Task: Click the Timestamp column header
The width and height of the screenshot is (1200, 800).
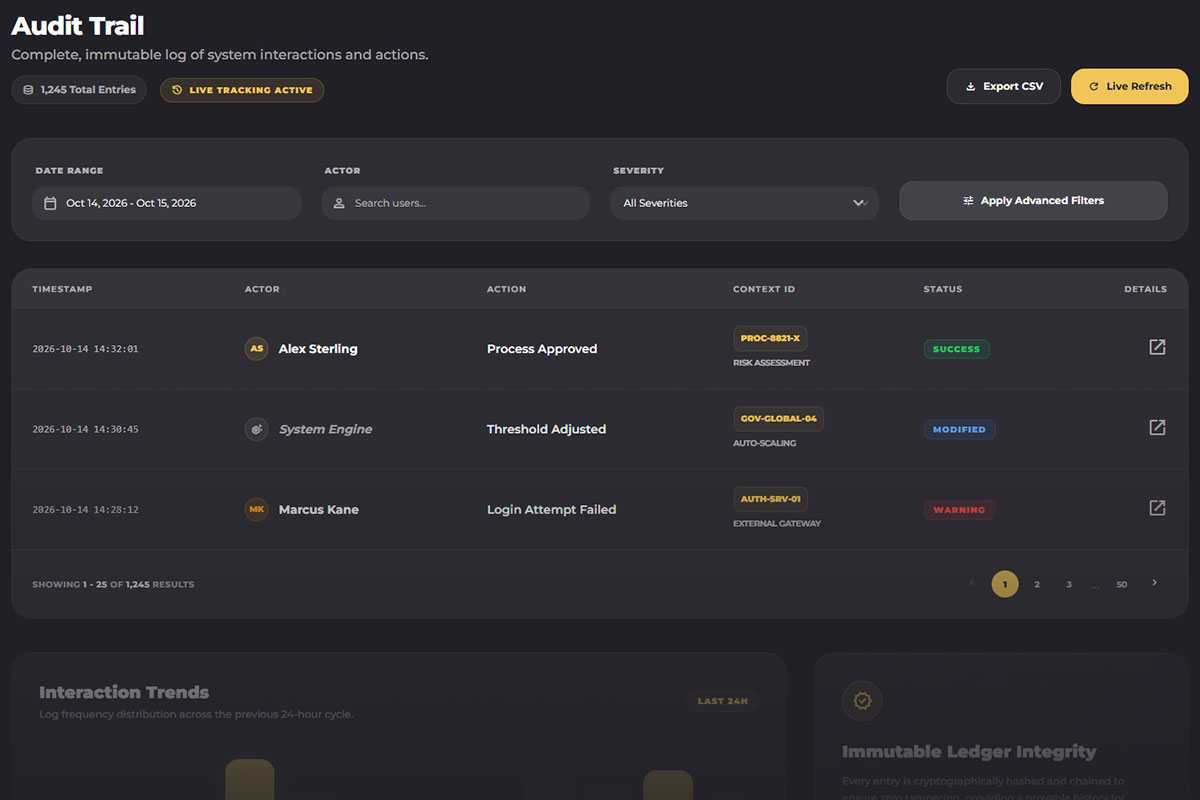Action: point(62,289)
